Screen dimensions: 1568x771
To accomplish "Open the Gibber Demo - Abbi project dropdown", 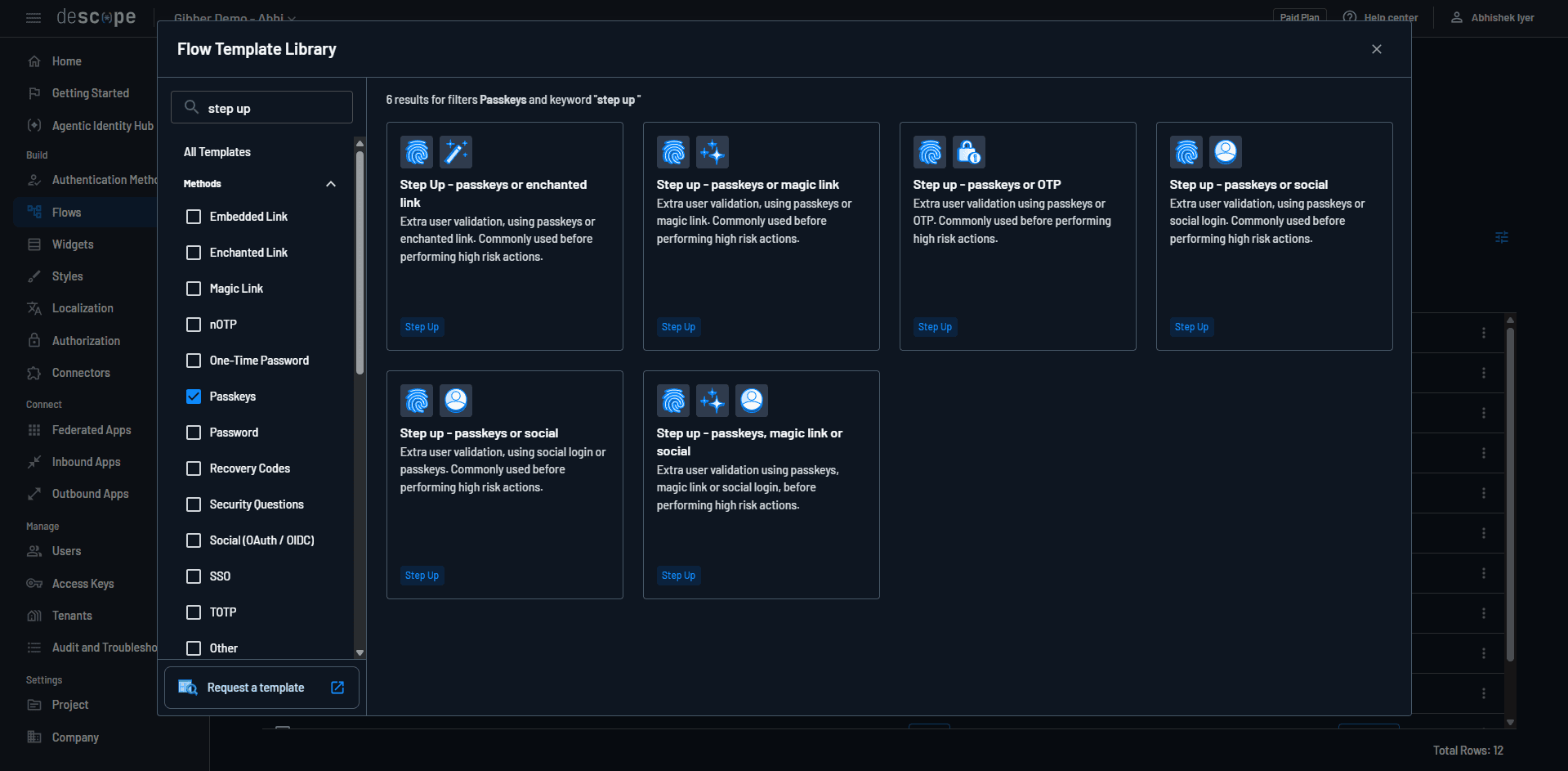I will 233,18.
